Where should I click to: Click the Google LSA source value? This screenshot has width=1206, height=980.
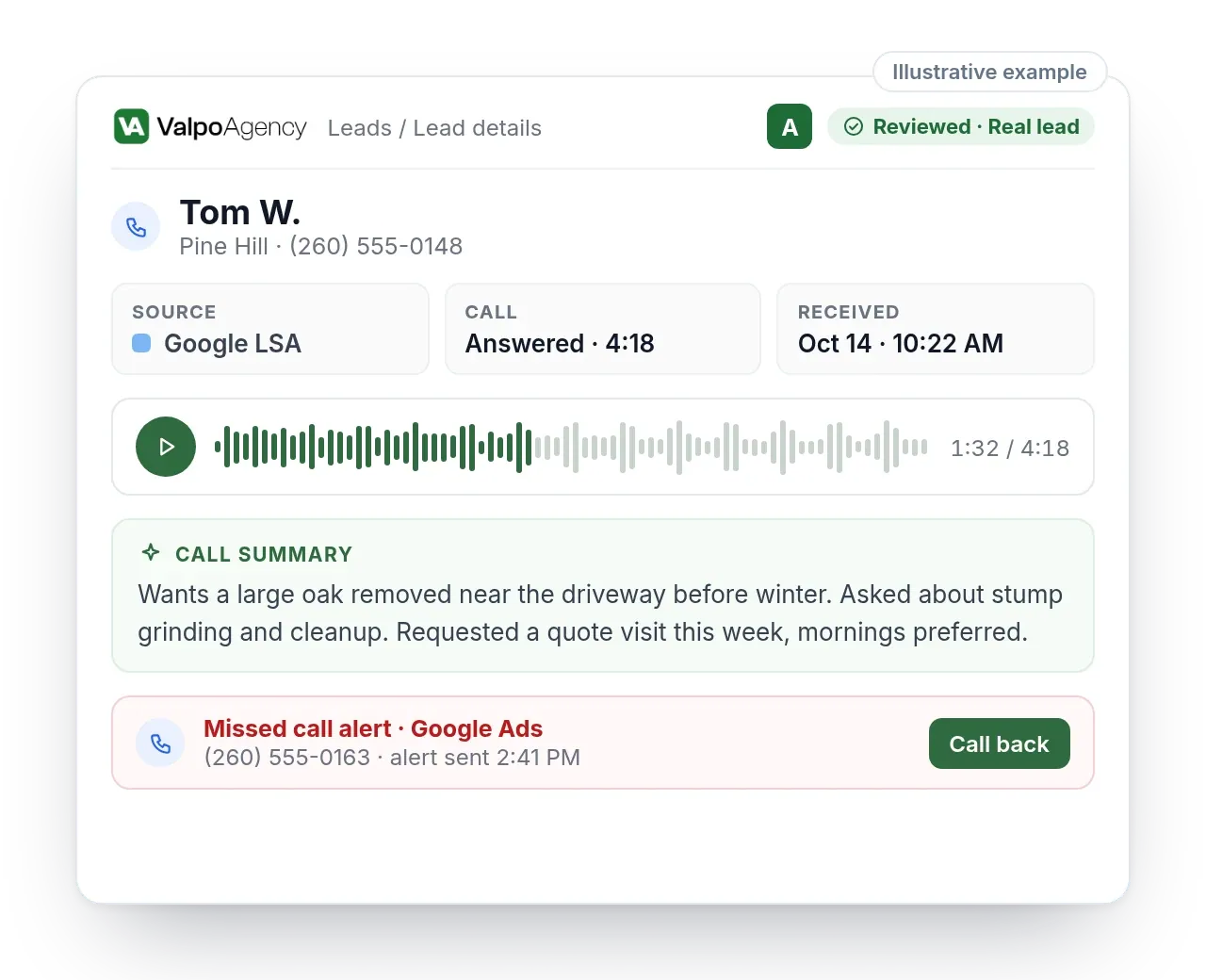tap(232, 343)
